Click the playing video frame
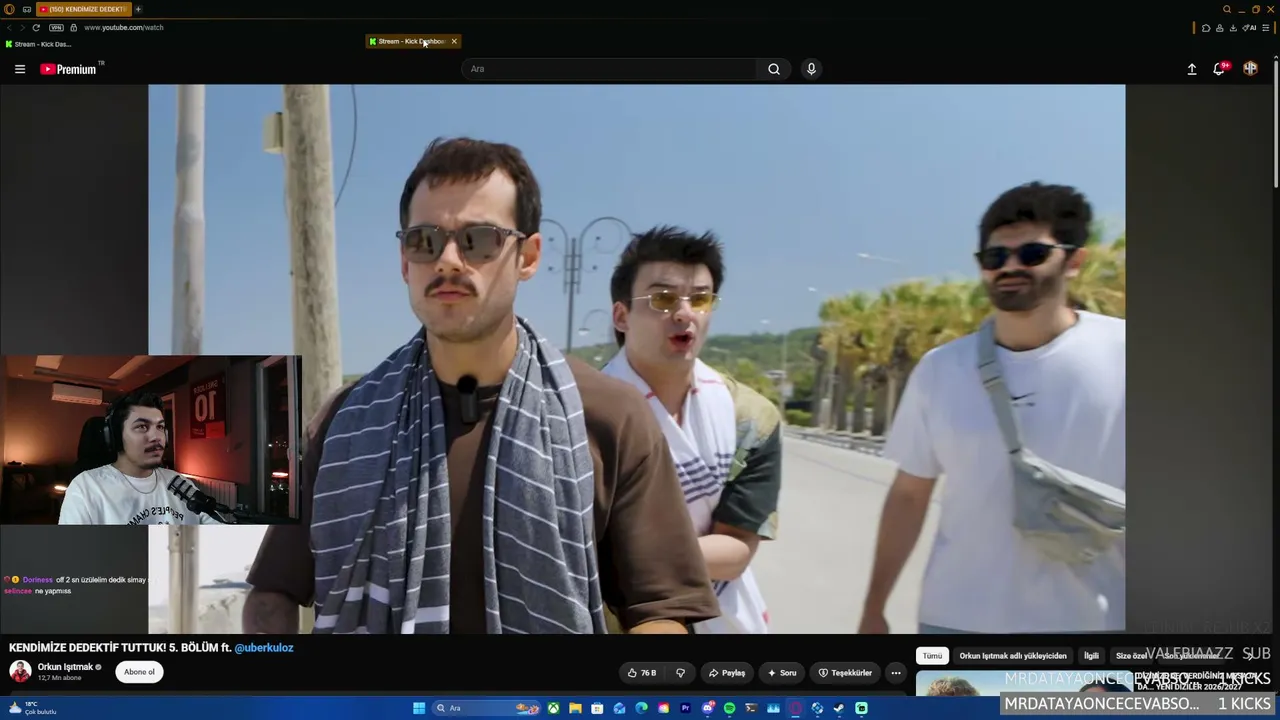 636,358
